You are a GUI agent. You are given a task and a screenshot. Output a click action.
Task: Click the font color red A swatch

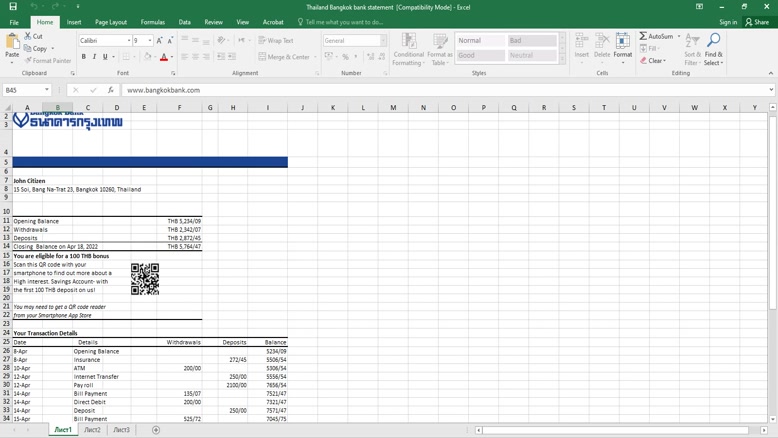164,57
